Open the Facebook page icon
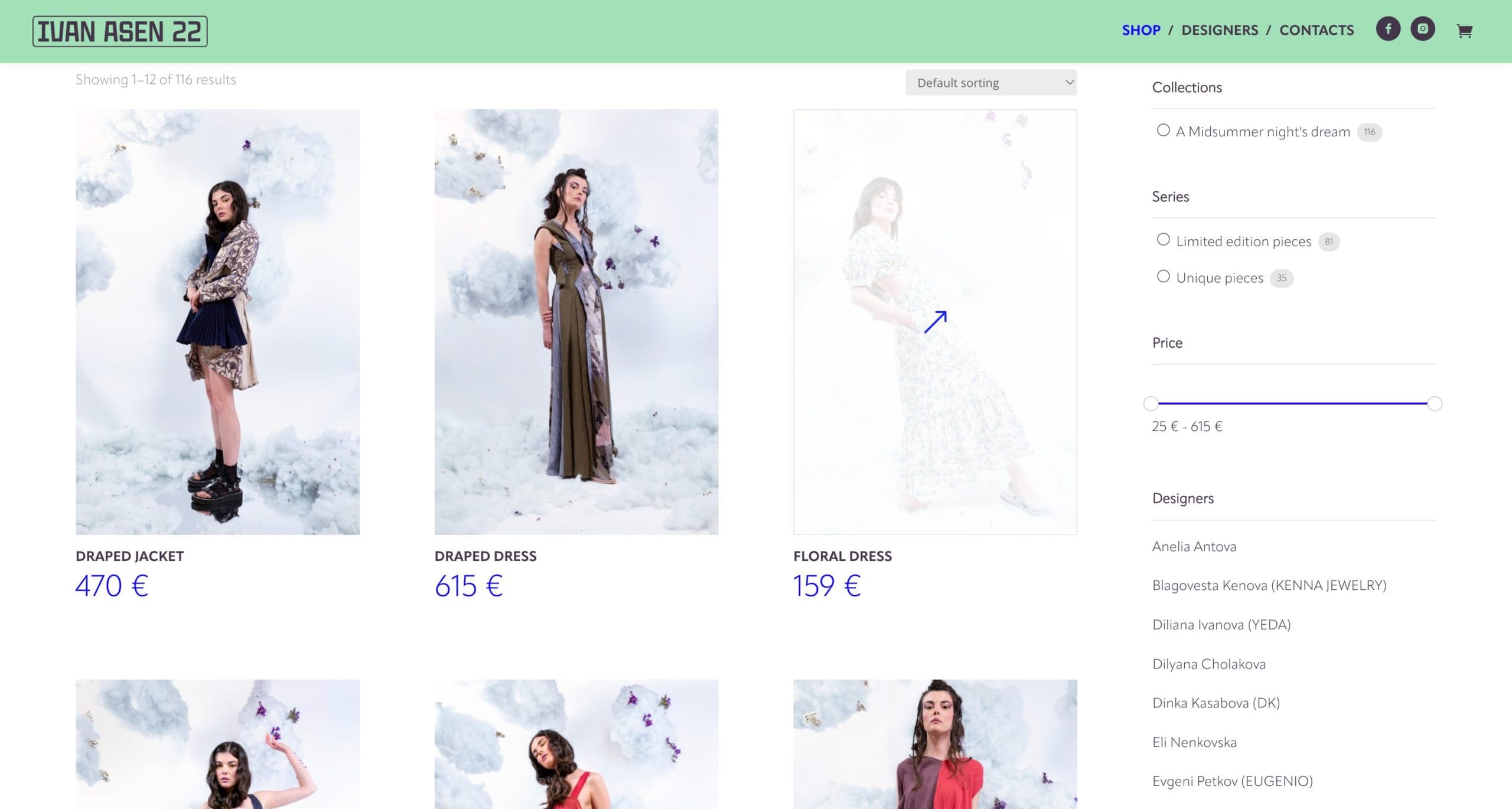The width and height of the screenshot is (1512, 809). pyautogui.click(x=1388, y=29)
